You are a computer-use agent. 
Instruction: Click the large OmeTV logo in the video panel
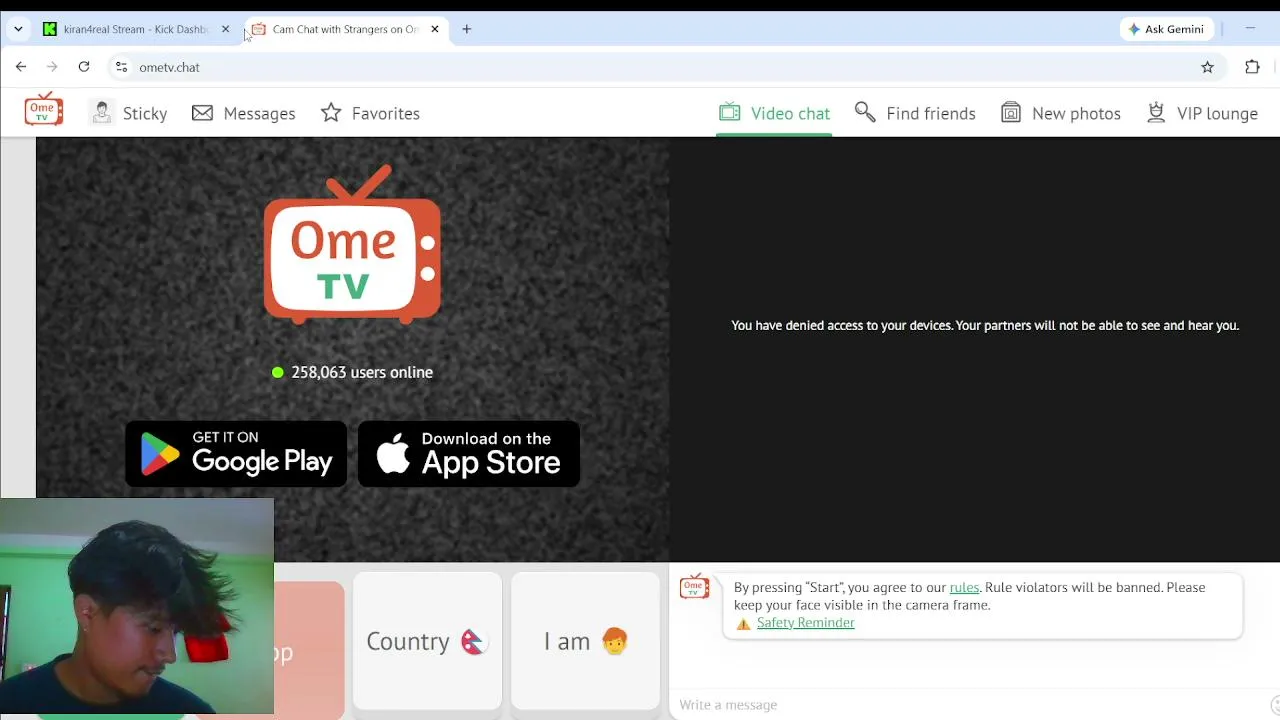352,245
